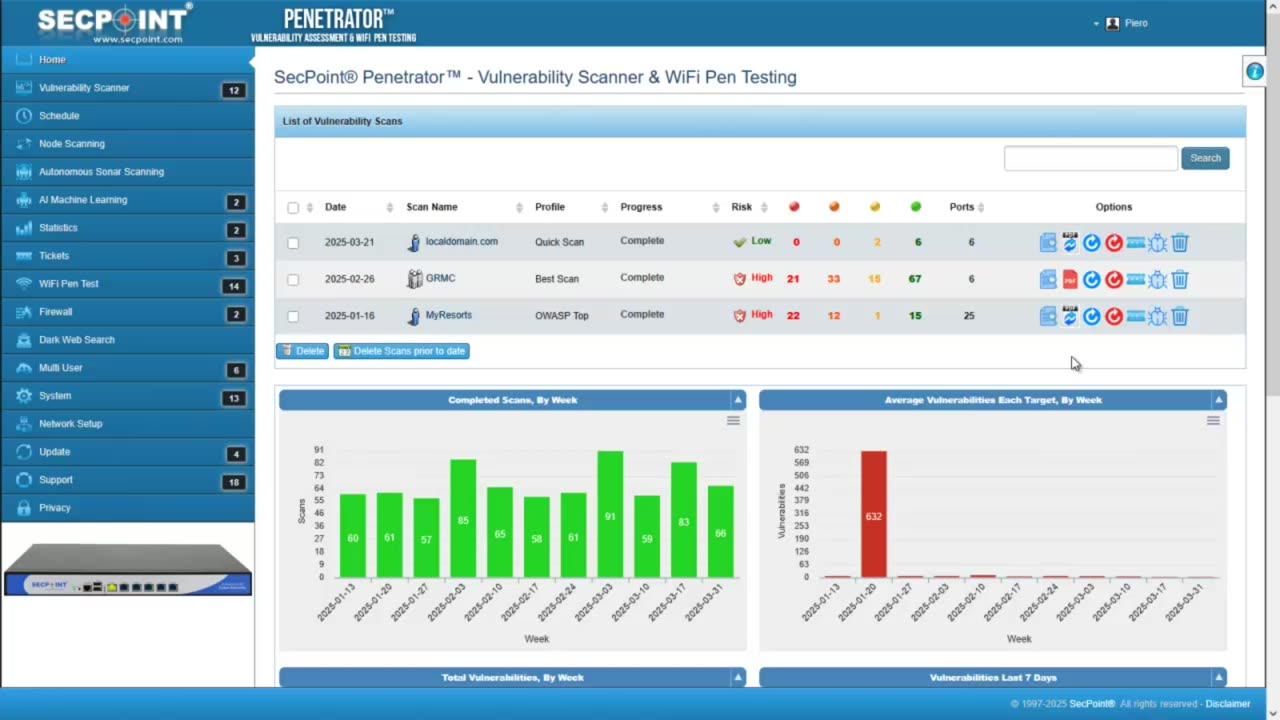The height and width of the screenshot is (720, 1280).
Task: Open Home in sidebar menu
Action: tap(127, 60)
